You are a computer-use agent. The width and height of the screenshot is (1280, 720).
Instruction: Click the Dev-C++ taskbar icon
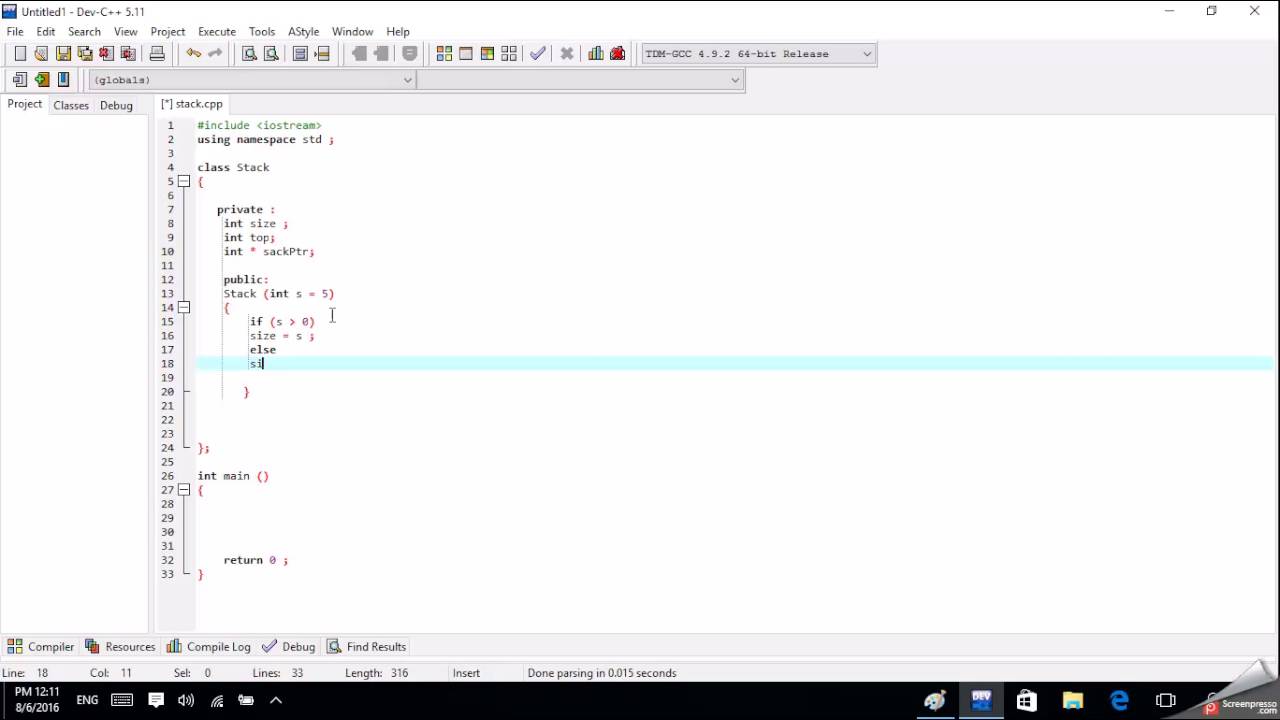click(x=981, y=699)
